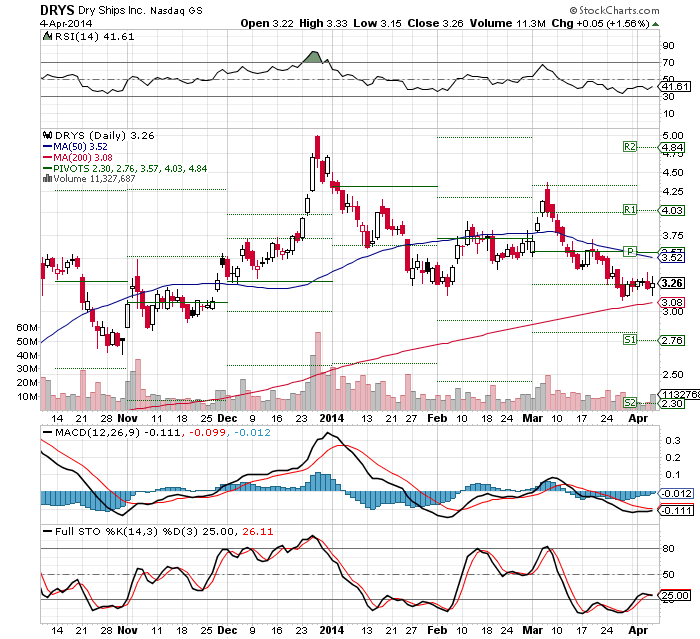Click the 3.26 last price tag
The height and width of the screenshot is (639, 700).
click(x=672, y=284)
